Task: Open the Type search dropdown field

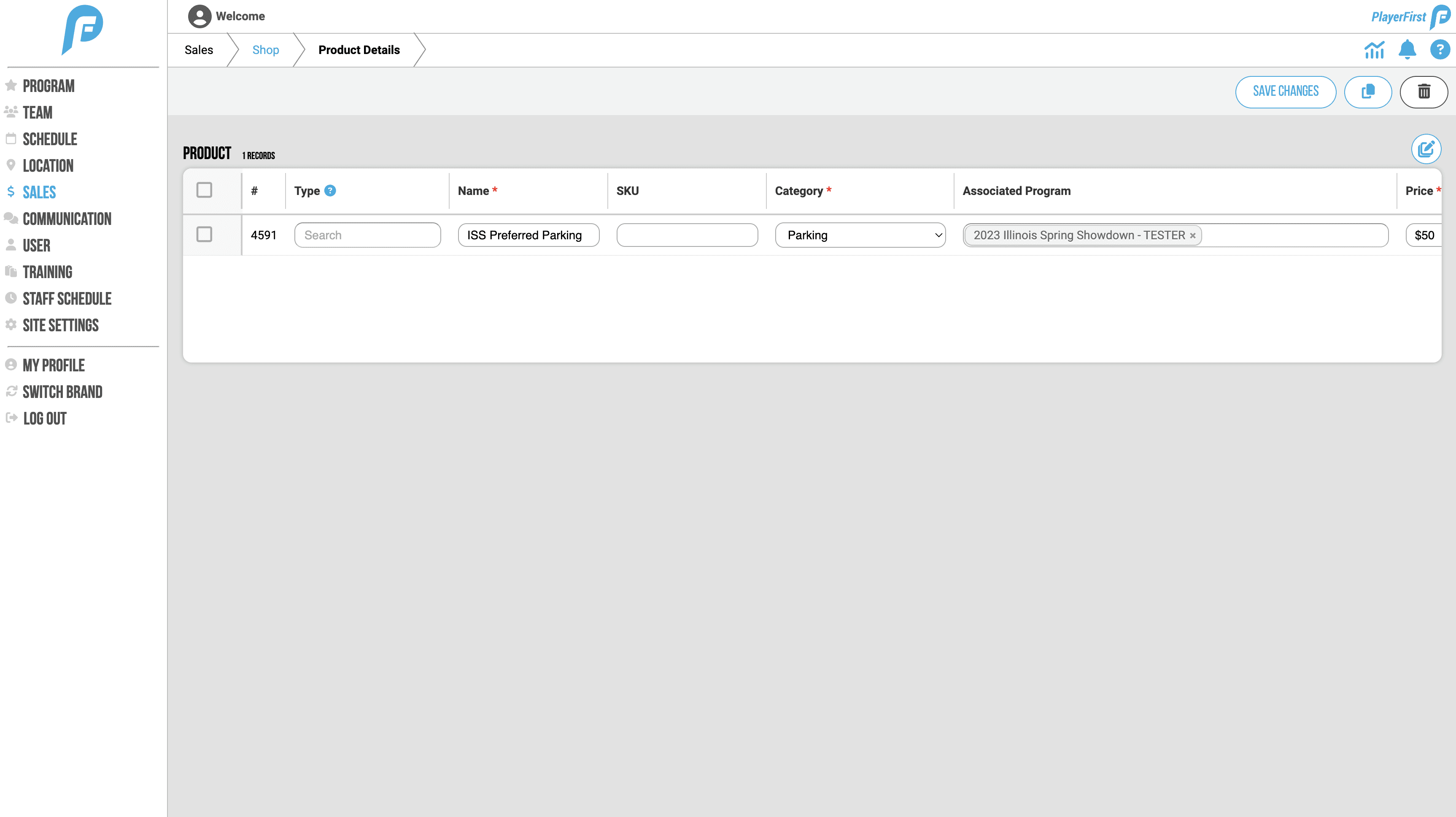Action: pos(367,235)
